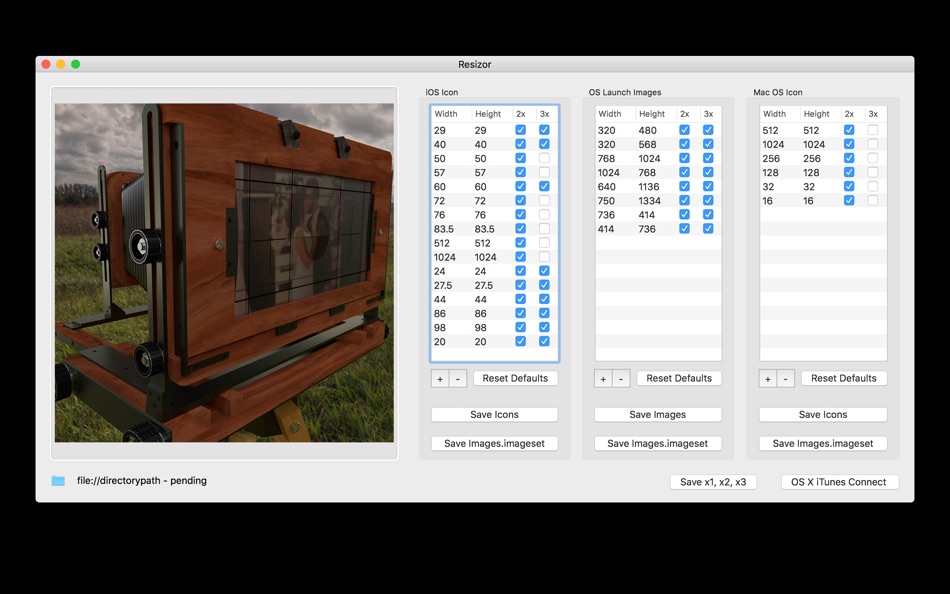The image size is (950, 594).
Task: Toggle 2x for Mac icon size 16
Action: coord(848,200)
